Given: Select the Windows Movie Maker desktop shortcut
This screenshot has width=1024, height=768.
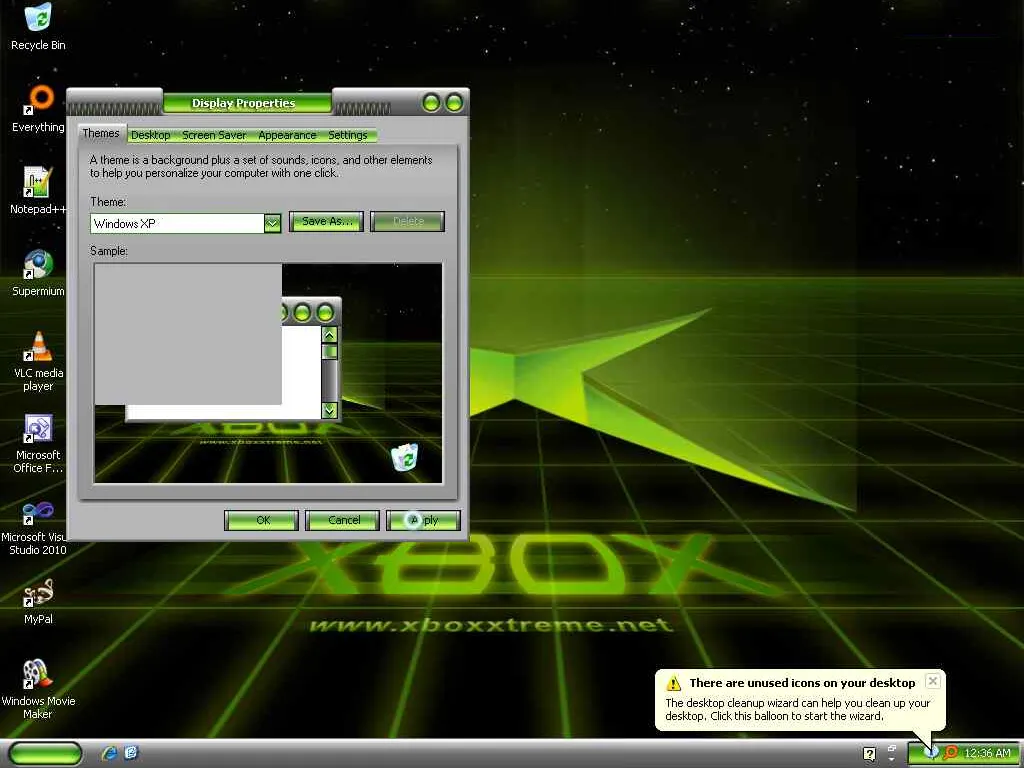Looking at the screenshot, I should tap(38, 689).
